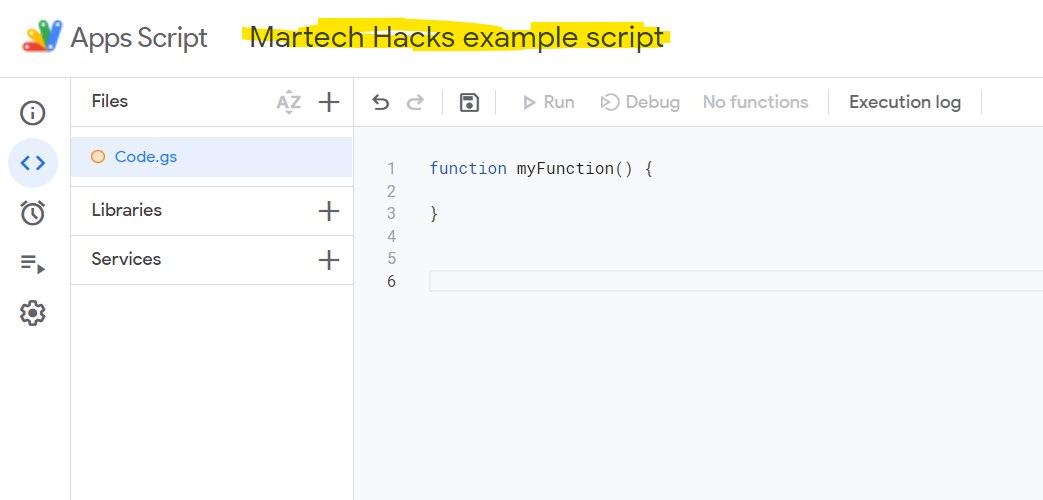This screenshot has height=500, width=1043.
Task: Open the No functions dropdown
Action: click(756, 102)
